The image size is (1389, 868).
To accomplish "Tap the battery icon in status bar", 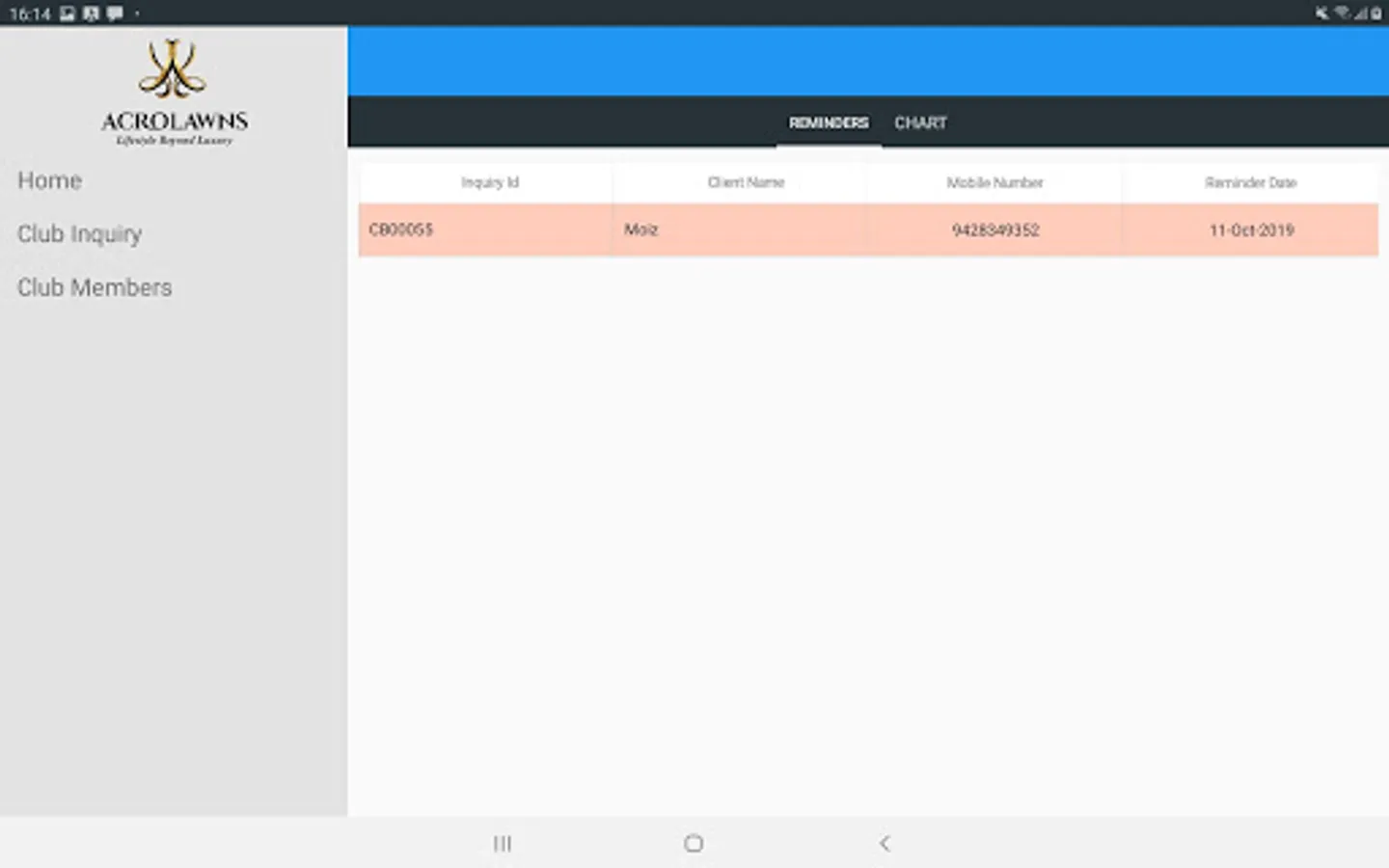I will 1376,14.
